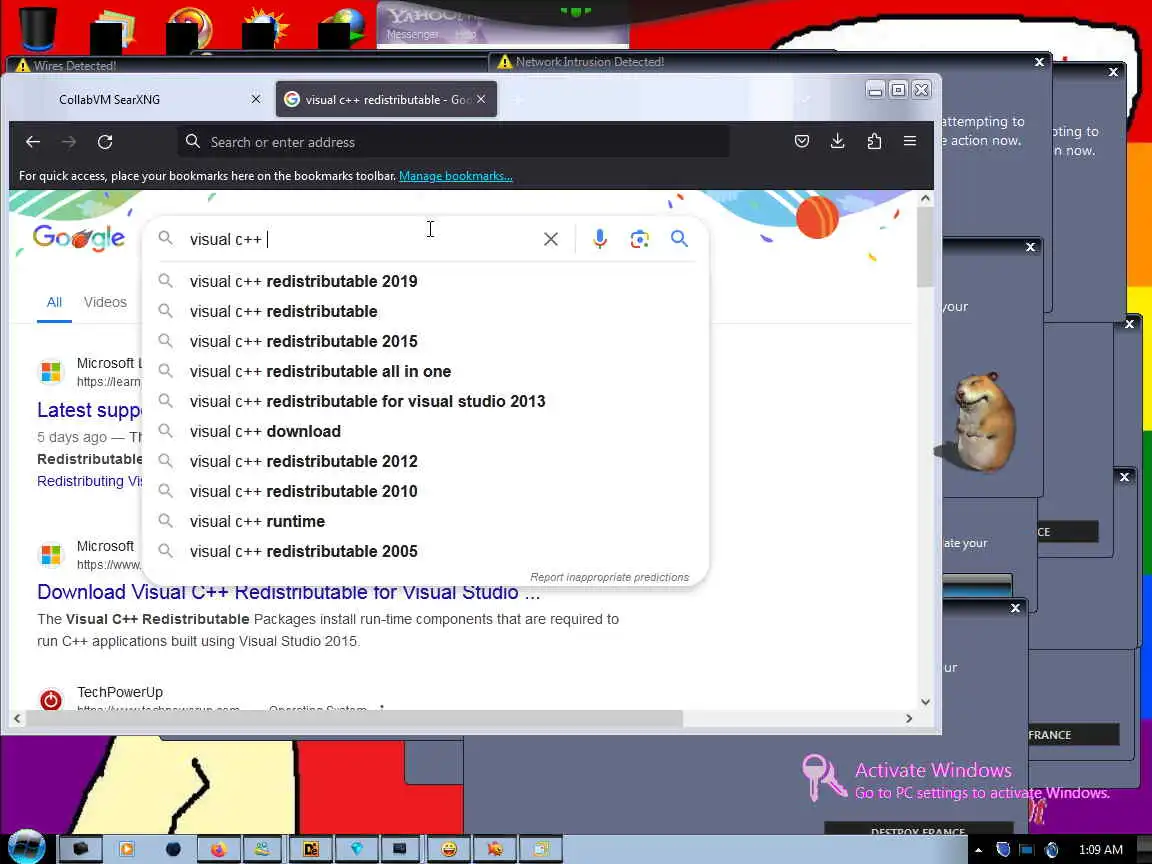Start Google voice search with microphone

[600, 239]
